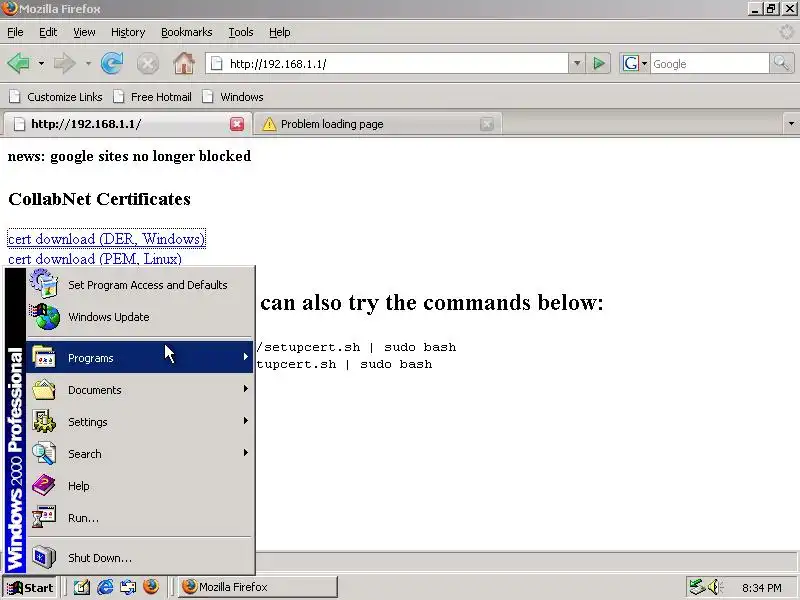The image size is (800, 600).
Task: Close the Problem loading page tab
Action: pos(487,124)
